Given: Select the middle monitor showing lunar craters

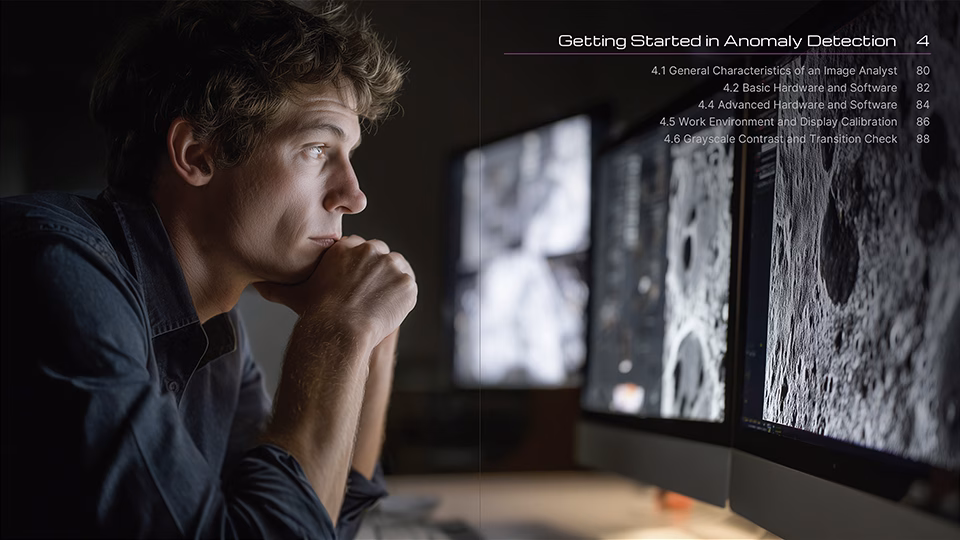Looking at the screenshot, I should (660, 280).
